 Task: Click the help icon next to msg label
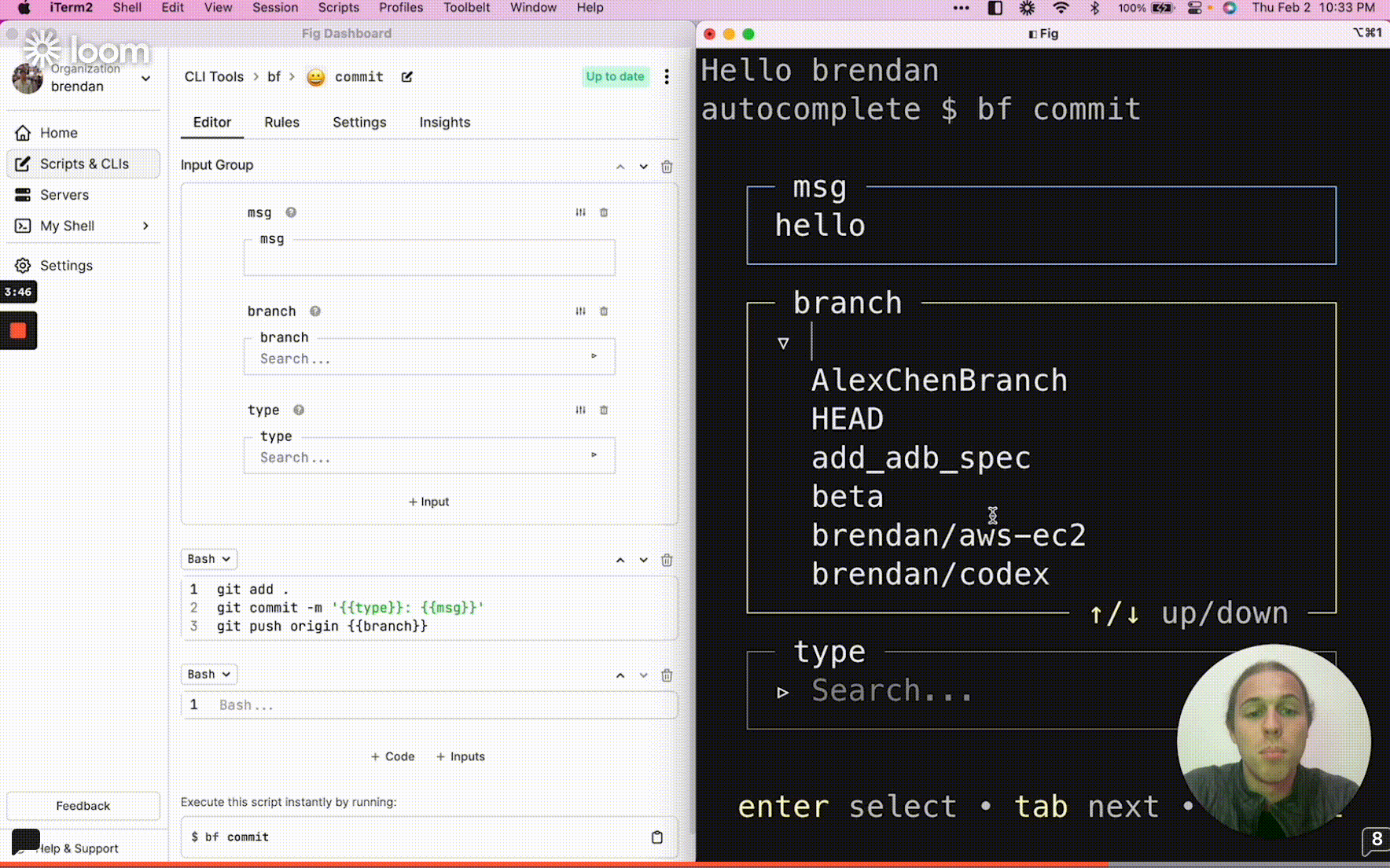click(291, 212)
